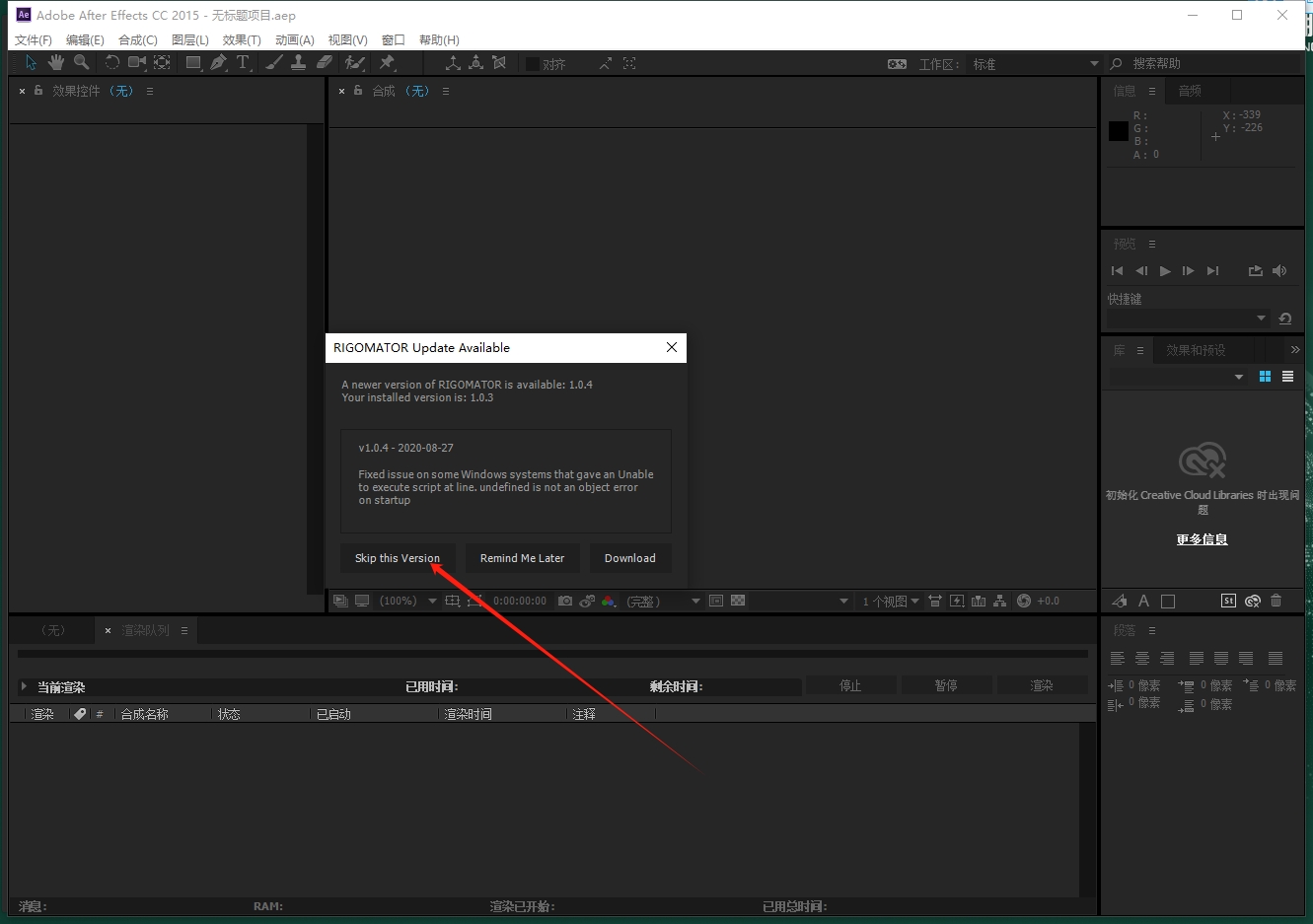This screenshot has height=924, width=1313.
Task: Select the Clone Stamp tool
Action: pyautogui.click(x=298, y=63)
